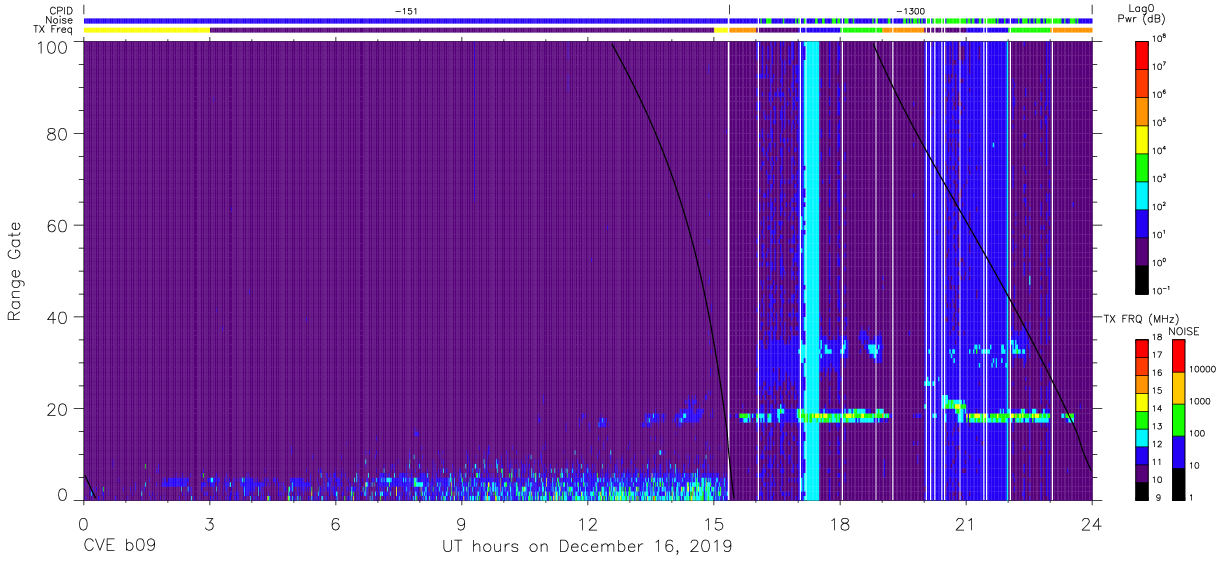Click the blue segment of NOISE colorbar
The image size is (1228, 567).
(1179, 451)
